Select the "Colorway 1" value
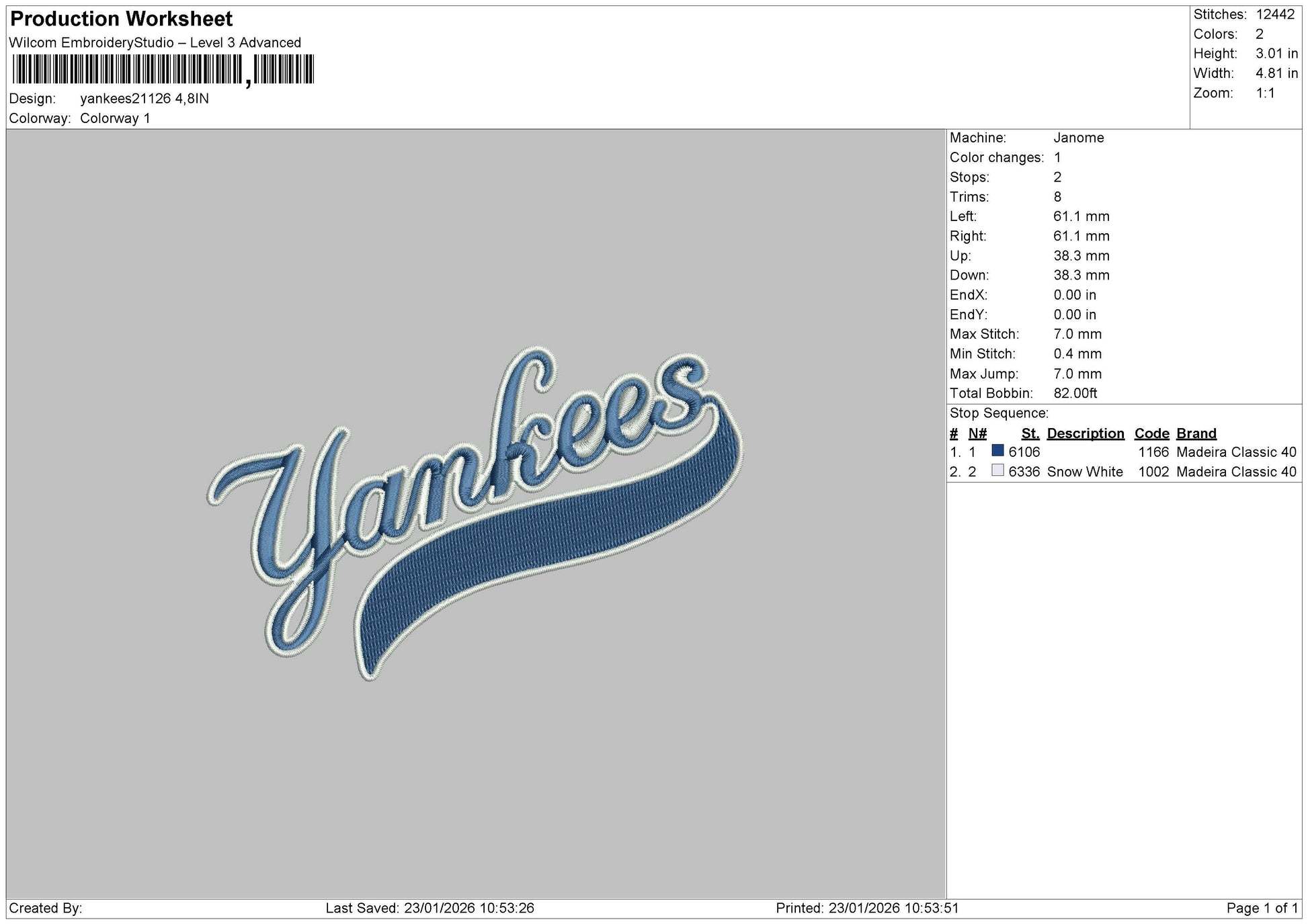Image resolution: width=1308 pixels, height=924 pixels. click(x=115, y=118)
